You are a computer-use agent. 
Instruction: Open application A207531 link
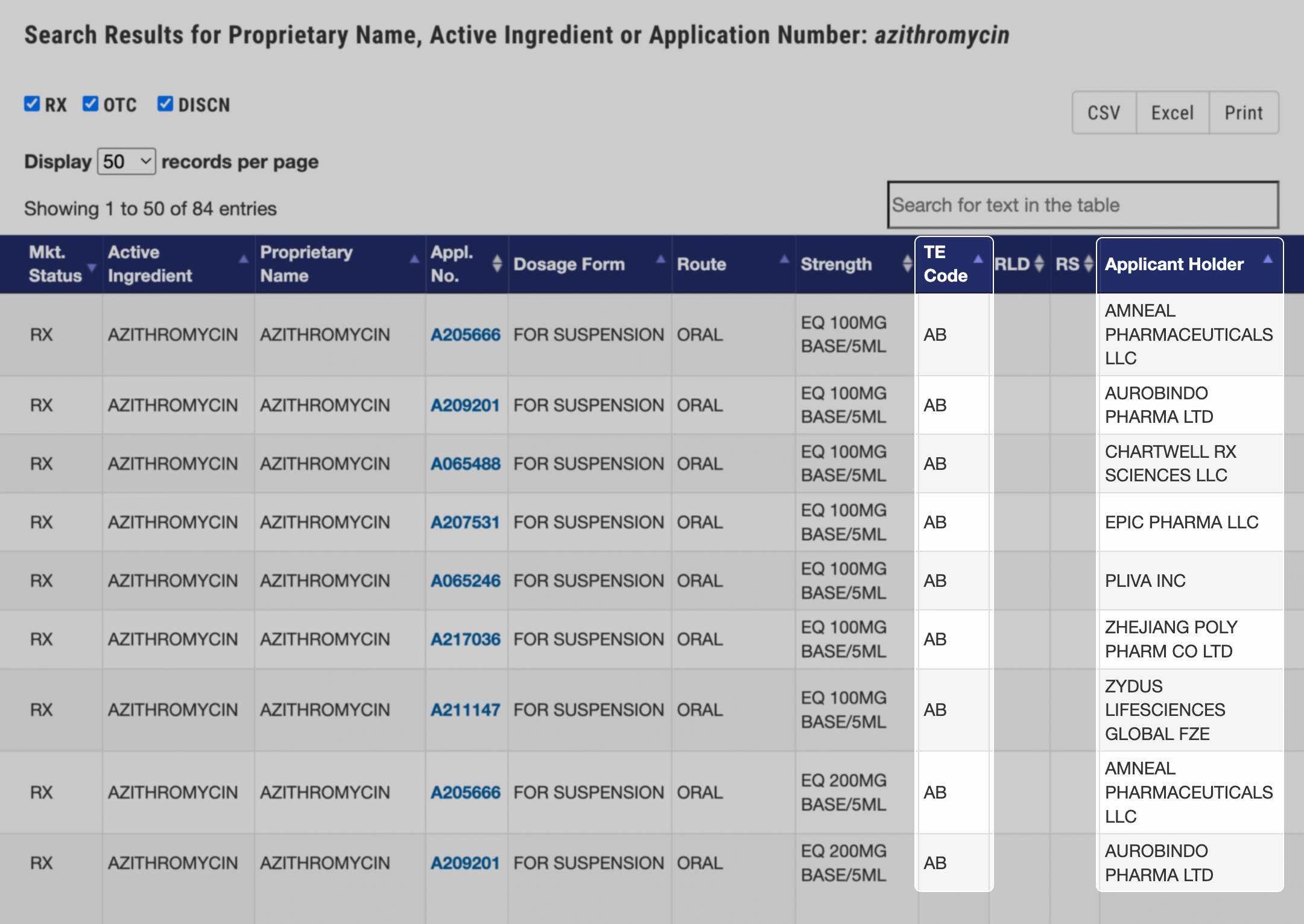[x=465, y=522]
